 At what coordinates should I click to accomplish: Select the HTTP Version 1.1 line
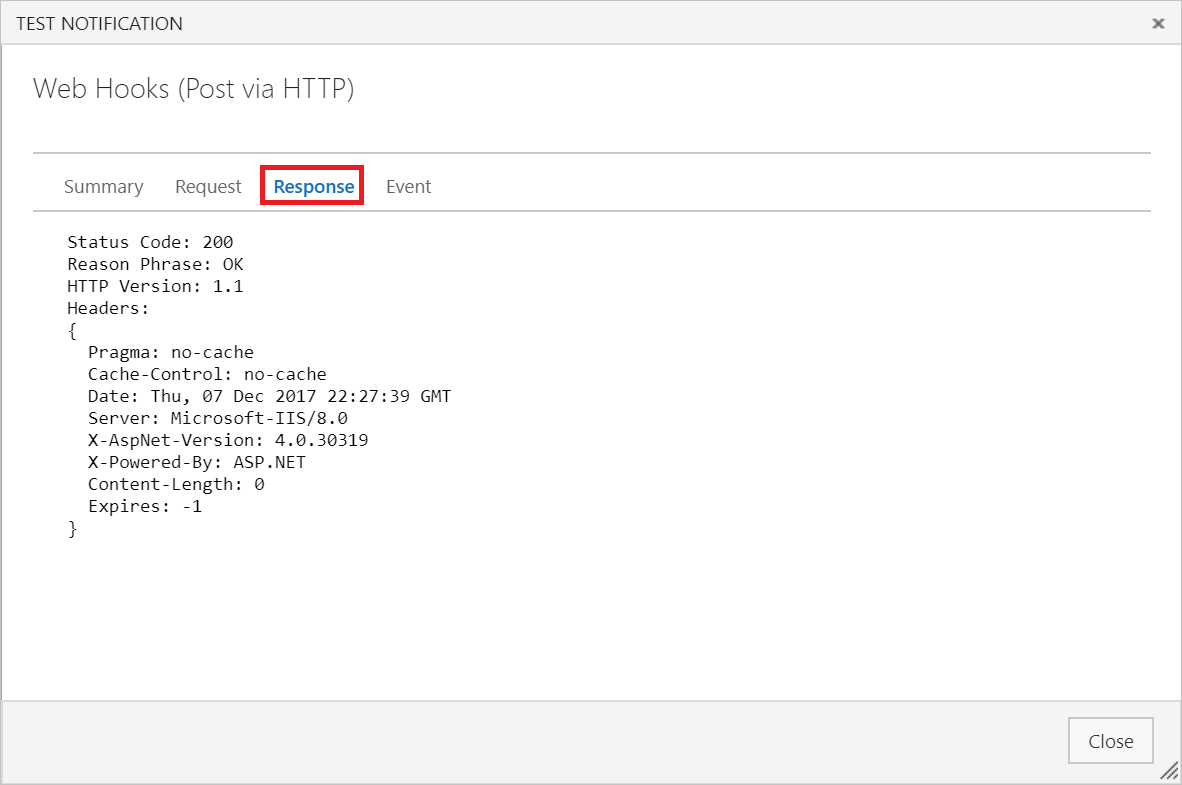pyautogui.click(x=152, y=286)
